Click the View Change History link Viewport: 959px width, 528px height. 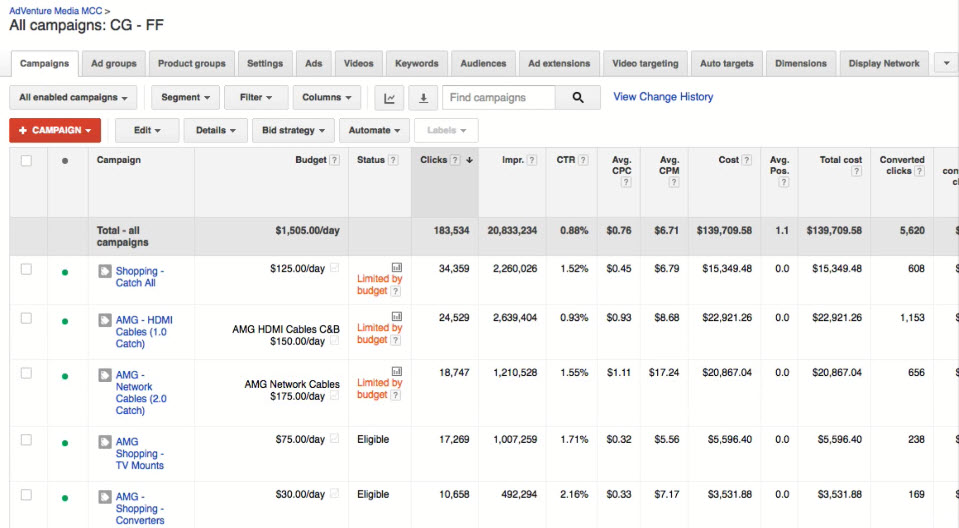(x=663, y=97)
